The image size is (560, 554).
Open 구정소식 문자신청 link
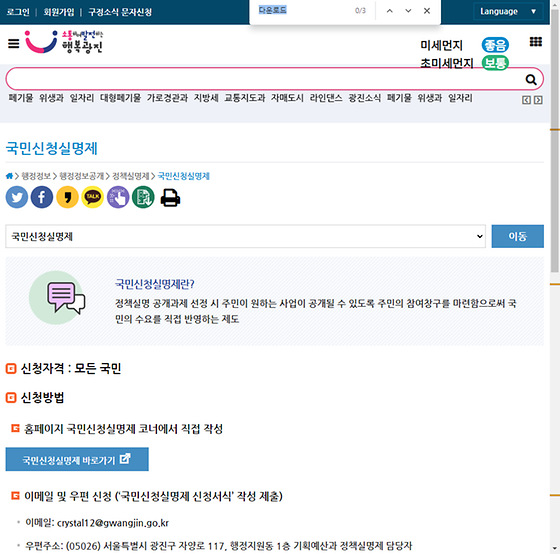coord(120,12)
